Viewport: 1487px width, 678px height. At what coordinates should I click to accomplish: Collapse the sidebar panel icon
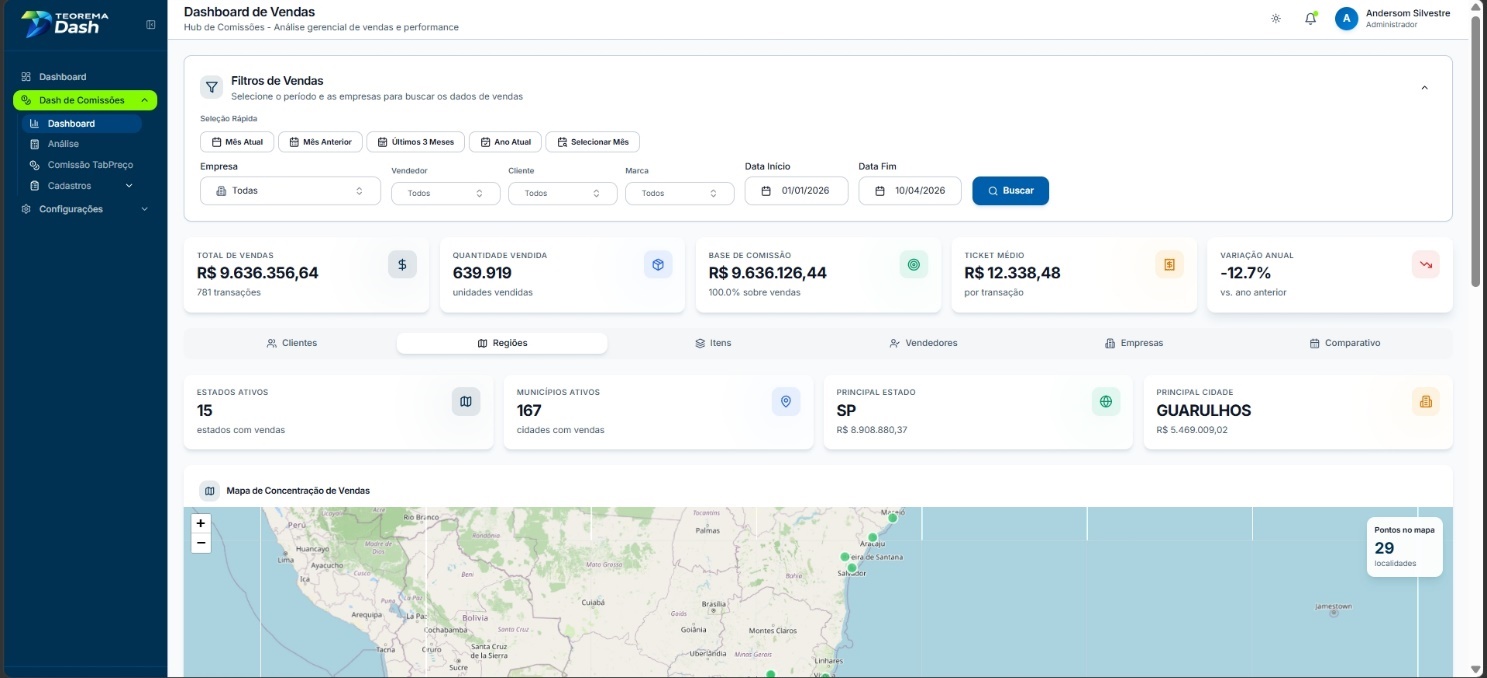151,24
